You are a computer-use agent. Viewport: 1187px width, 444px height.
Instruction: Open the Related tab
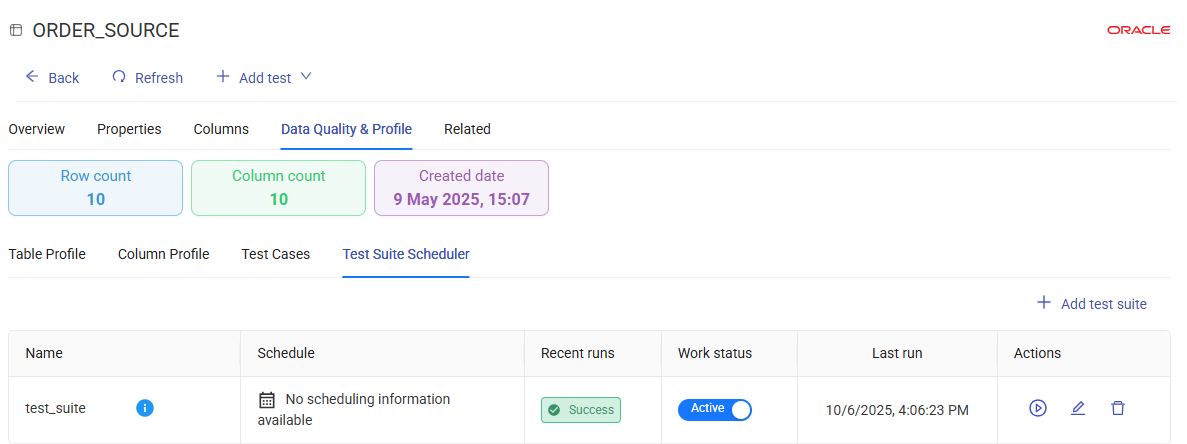point(467,129)
